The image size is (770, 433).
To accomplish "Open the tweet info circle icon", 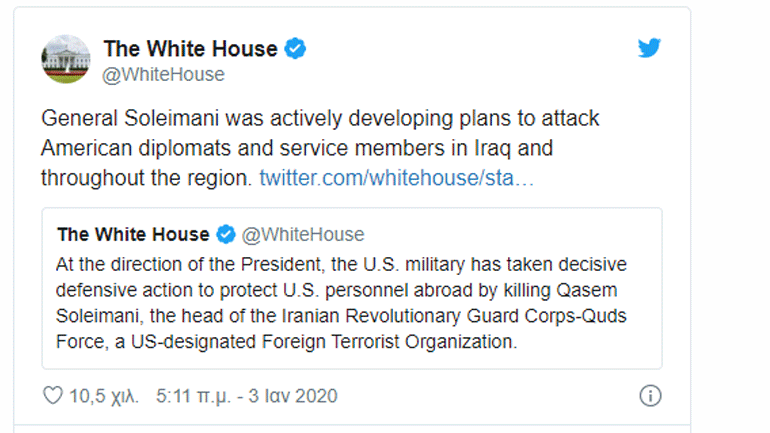I will coord(650,395).
